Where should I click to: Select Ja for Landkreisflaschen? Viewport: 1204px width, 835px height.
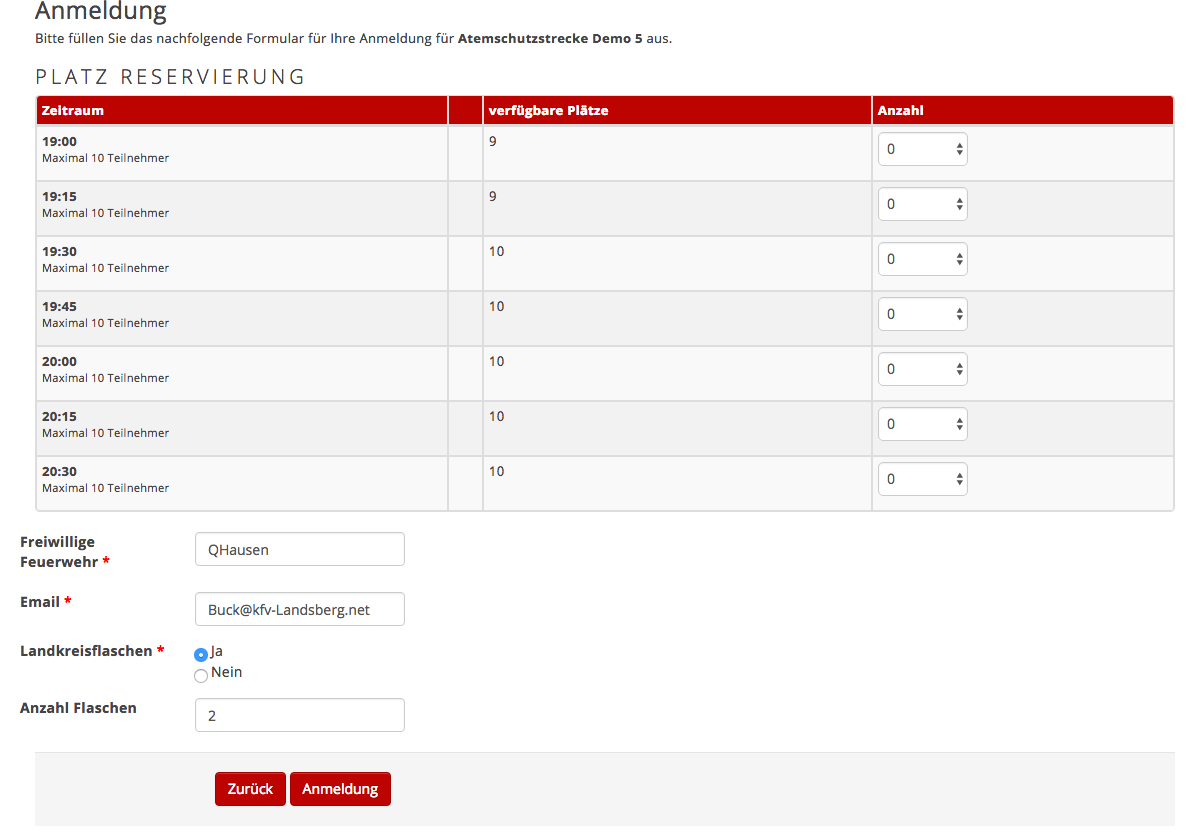201,654
